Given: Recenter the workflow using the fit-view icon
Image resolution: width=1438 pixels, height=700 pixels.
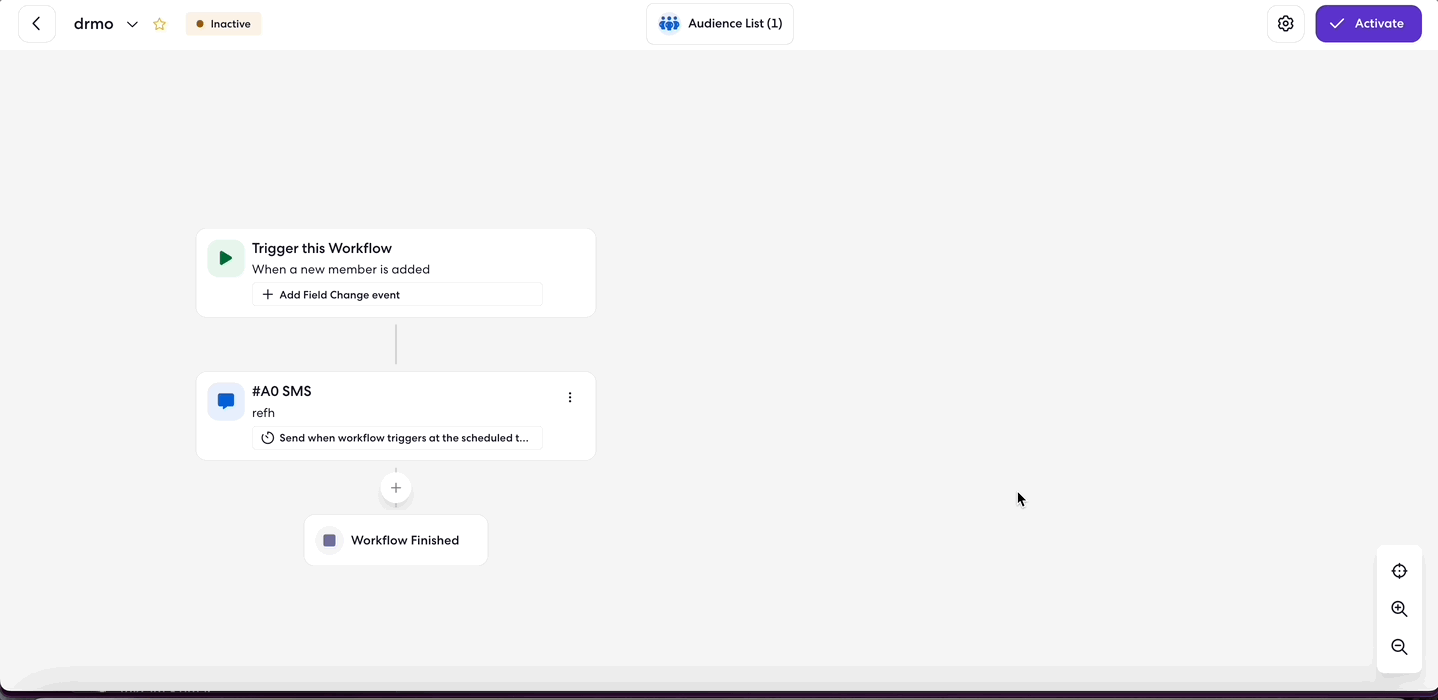Looking at the screenshot, I should point(1398,570).
